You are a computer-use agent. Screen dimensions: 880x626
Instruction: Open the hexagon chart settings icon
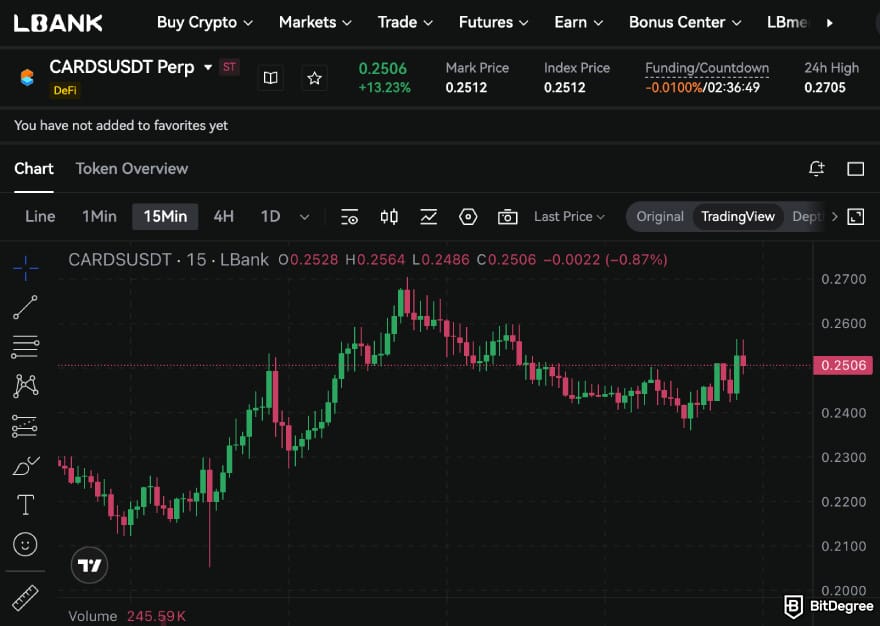point(468,217)
